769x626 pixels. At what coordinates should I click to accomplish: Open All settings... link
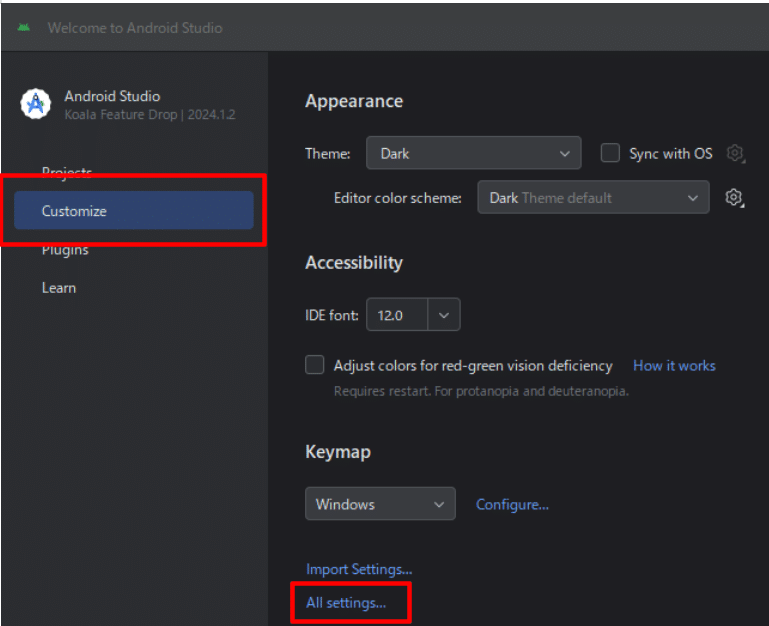(x=346, y=603)
